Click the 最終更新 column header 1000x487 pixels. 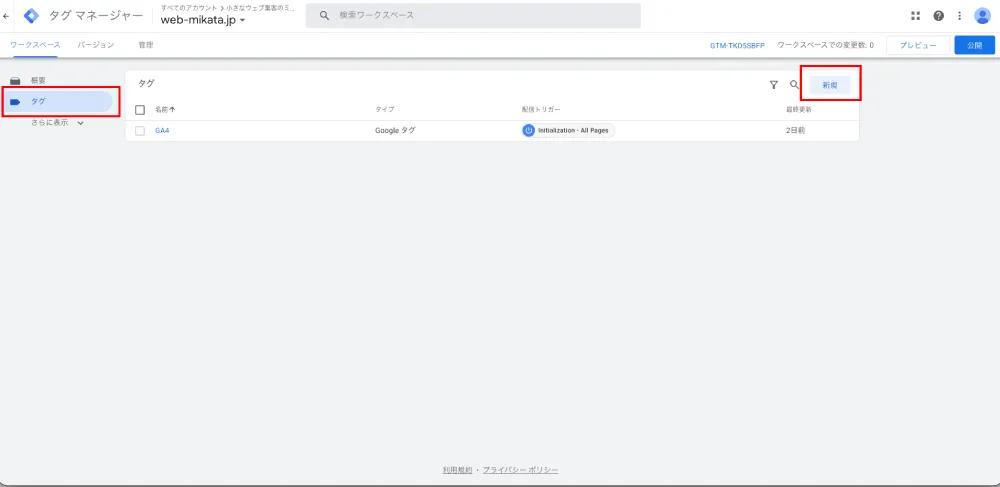pos(798,110)
